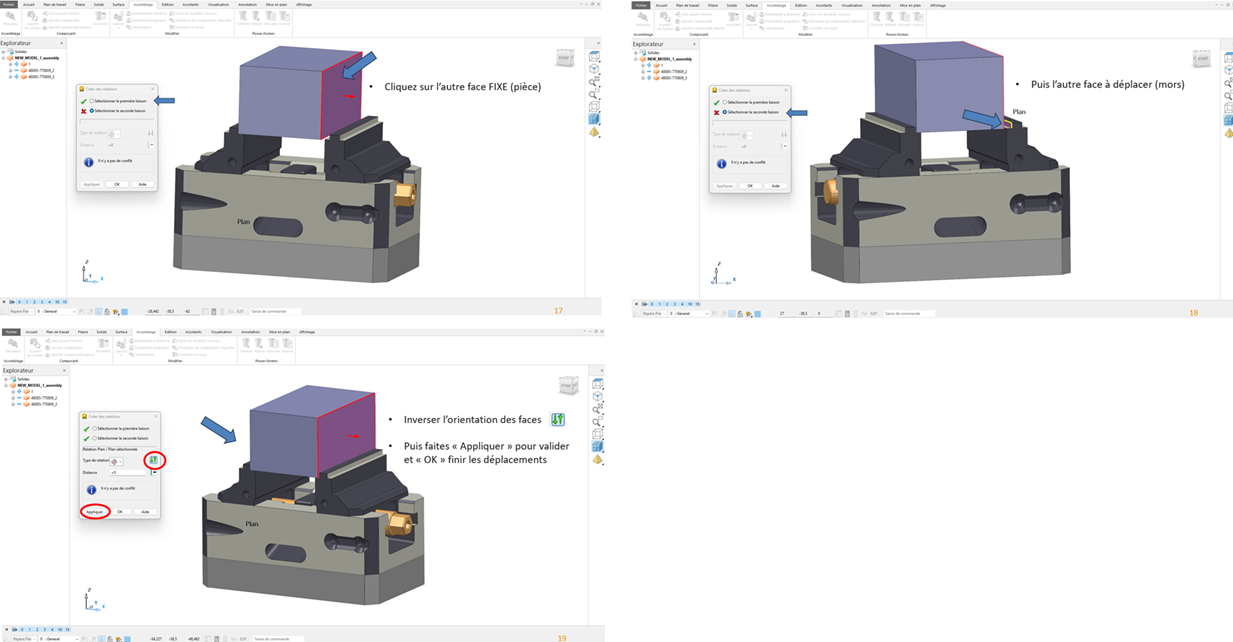Select 'Sélectionner la première liaison' in screenshot 18

(x=751, y=102)
